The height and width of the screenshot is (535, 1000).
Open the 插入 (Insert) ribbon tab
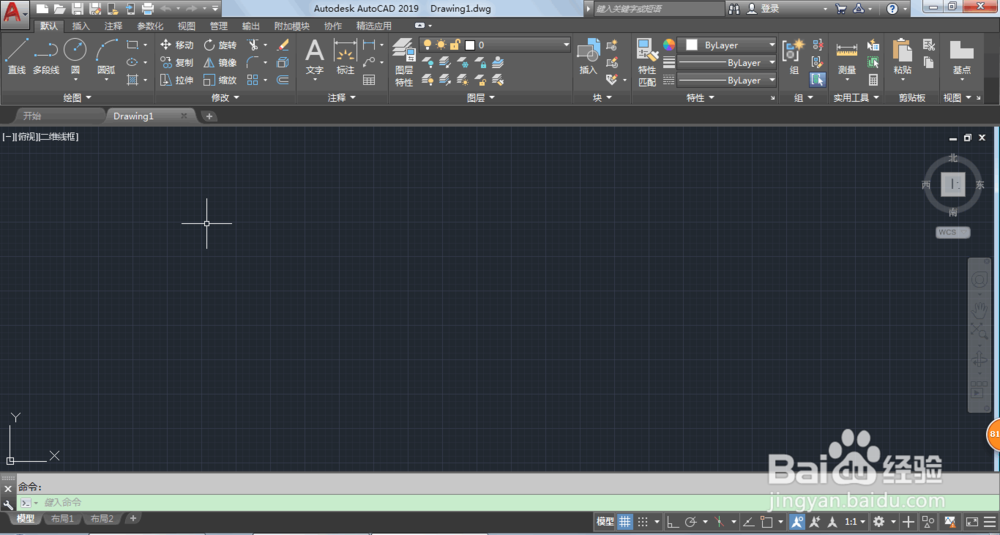coord(81,26)
